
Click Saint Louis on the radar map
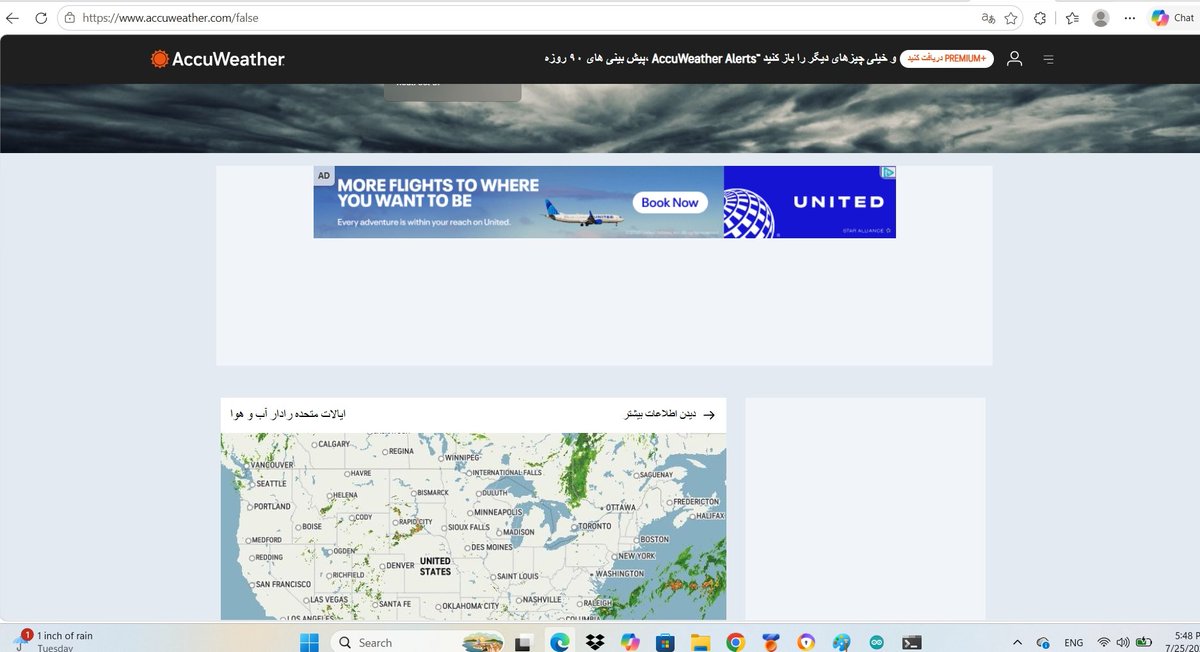pos(514,577)
